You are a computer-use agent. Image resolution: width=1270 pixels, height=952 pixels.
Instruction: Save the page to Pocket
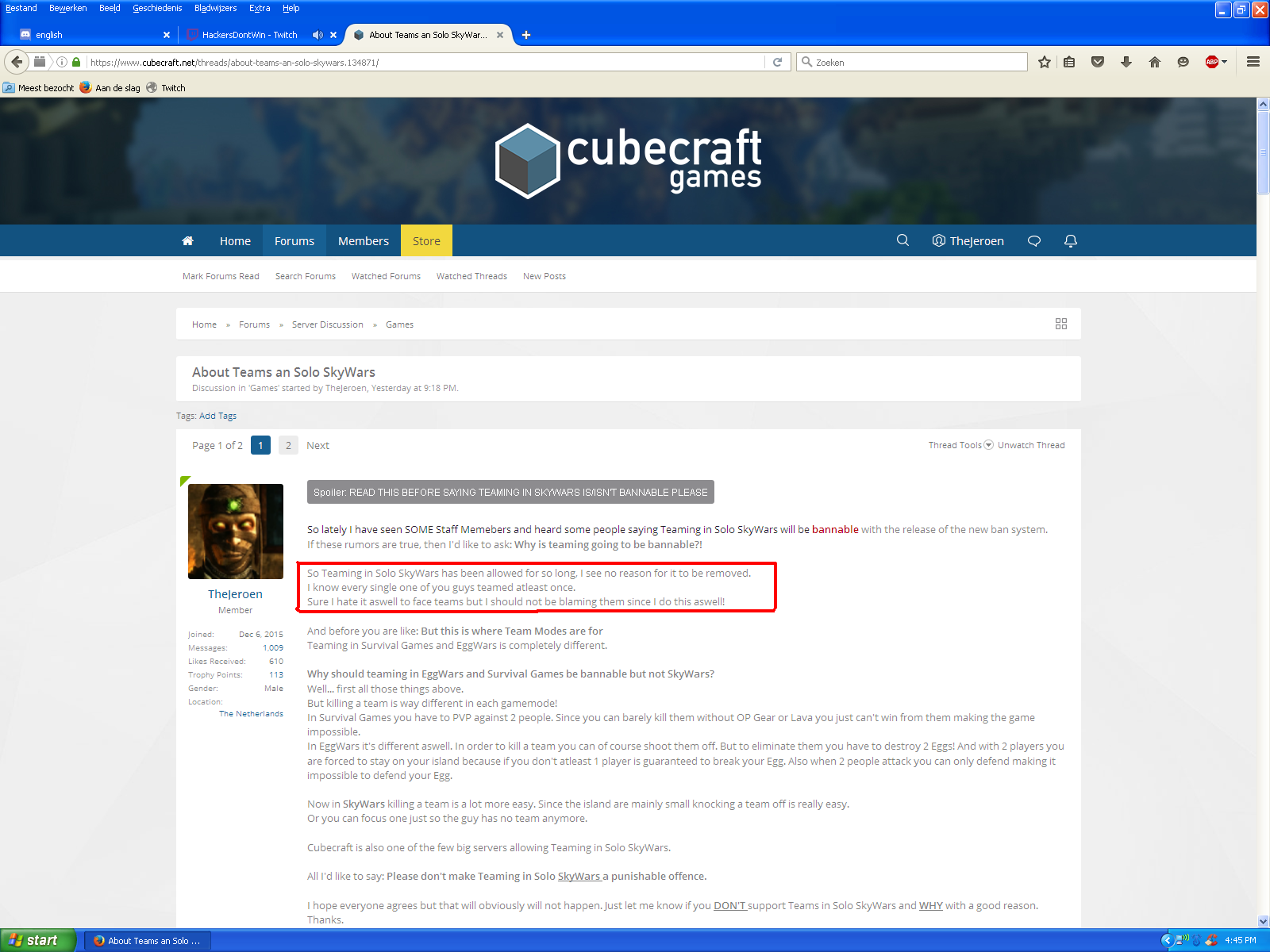(x=1098, y=62)
